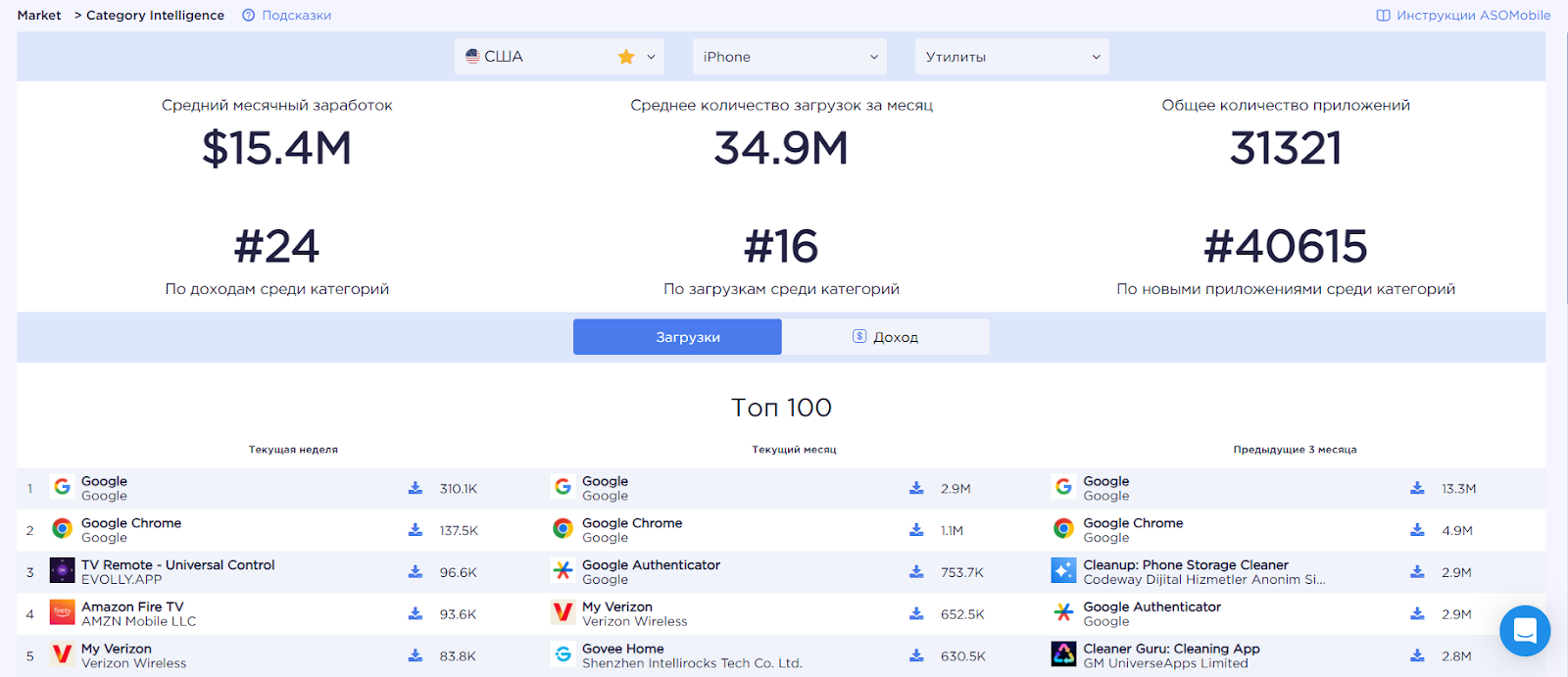Click the #24 revenue rank value
This screenshot has width=1568, height=677.
(276, 246)
